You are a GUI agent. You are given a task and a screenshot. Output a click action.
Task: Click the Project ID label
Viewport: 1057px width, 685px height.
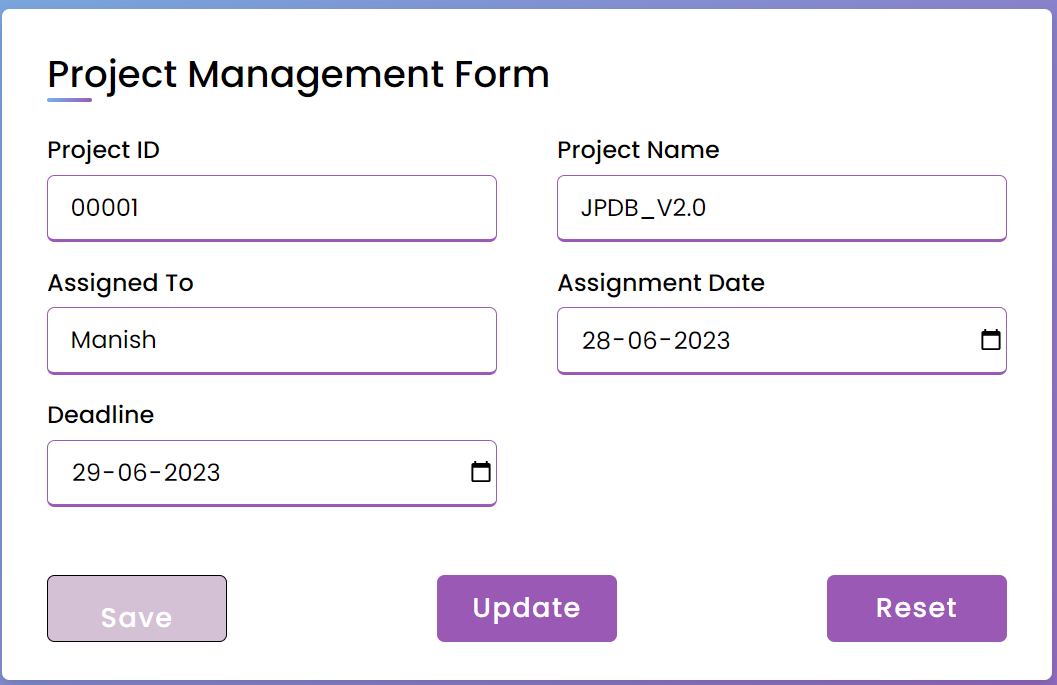103,150
